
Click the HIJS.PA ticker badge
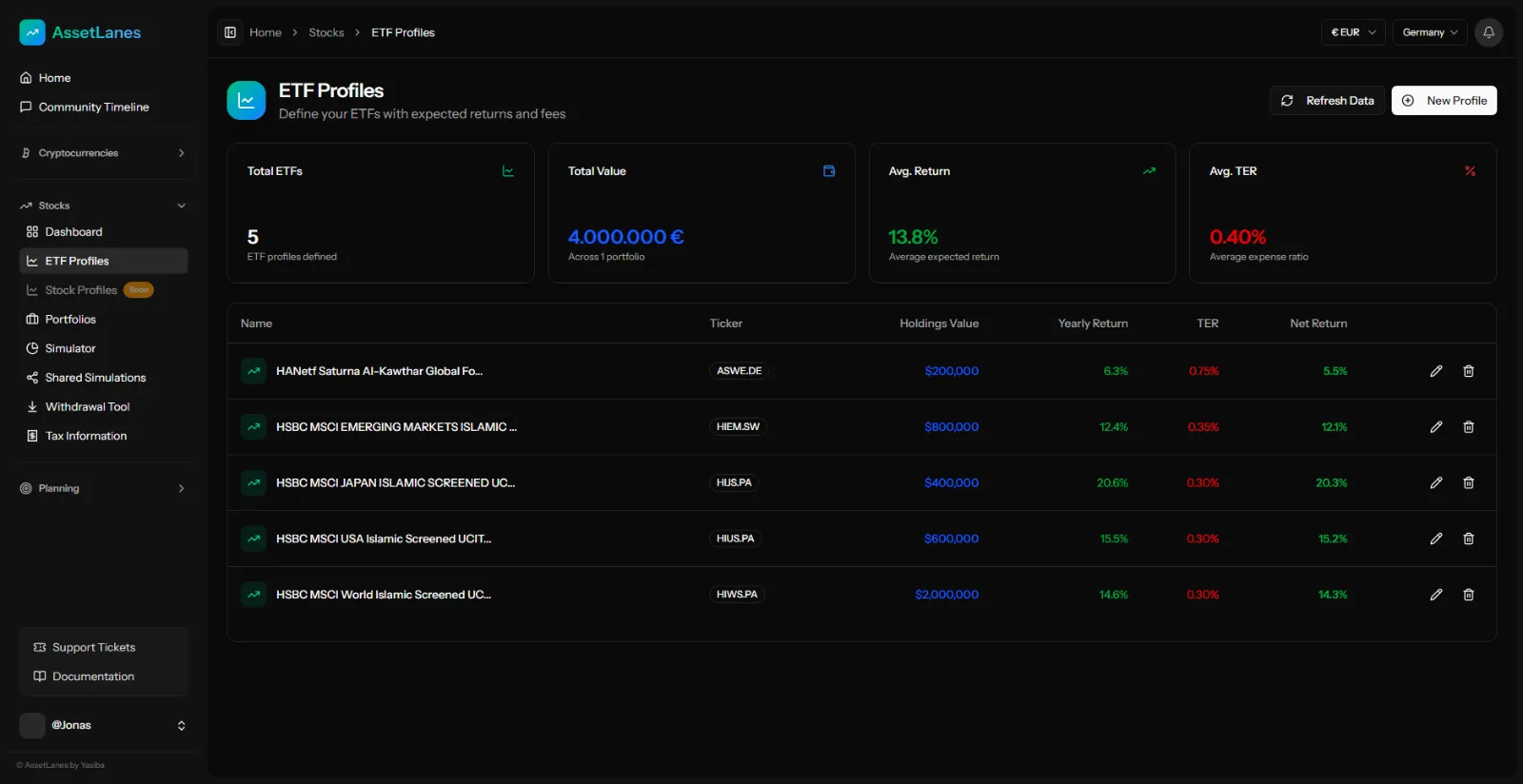[734, 483]
